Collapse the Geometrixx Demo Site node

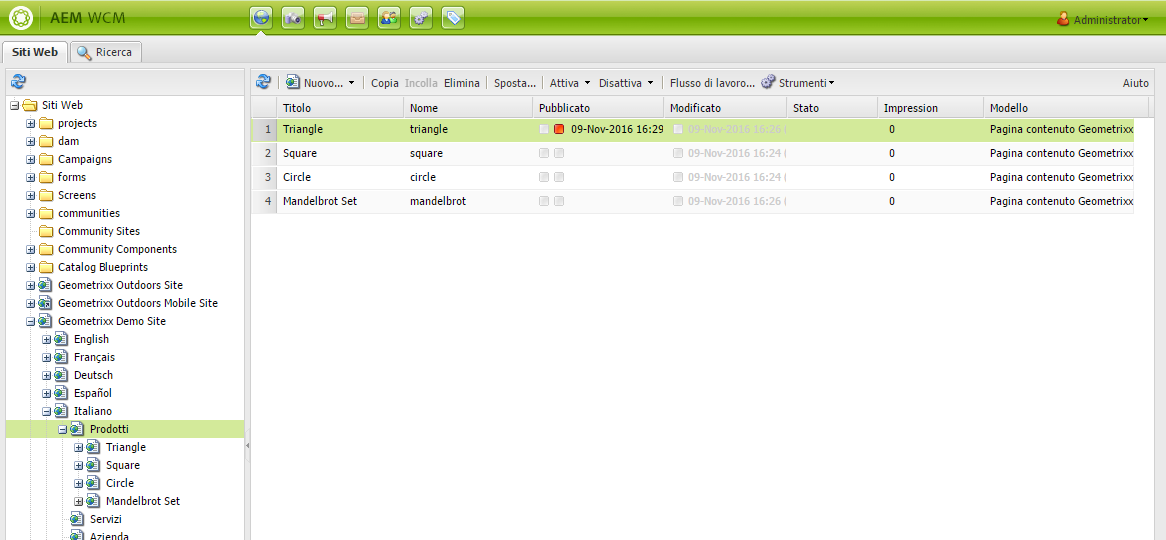tap(30, 321)
